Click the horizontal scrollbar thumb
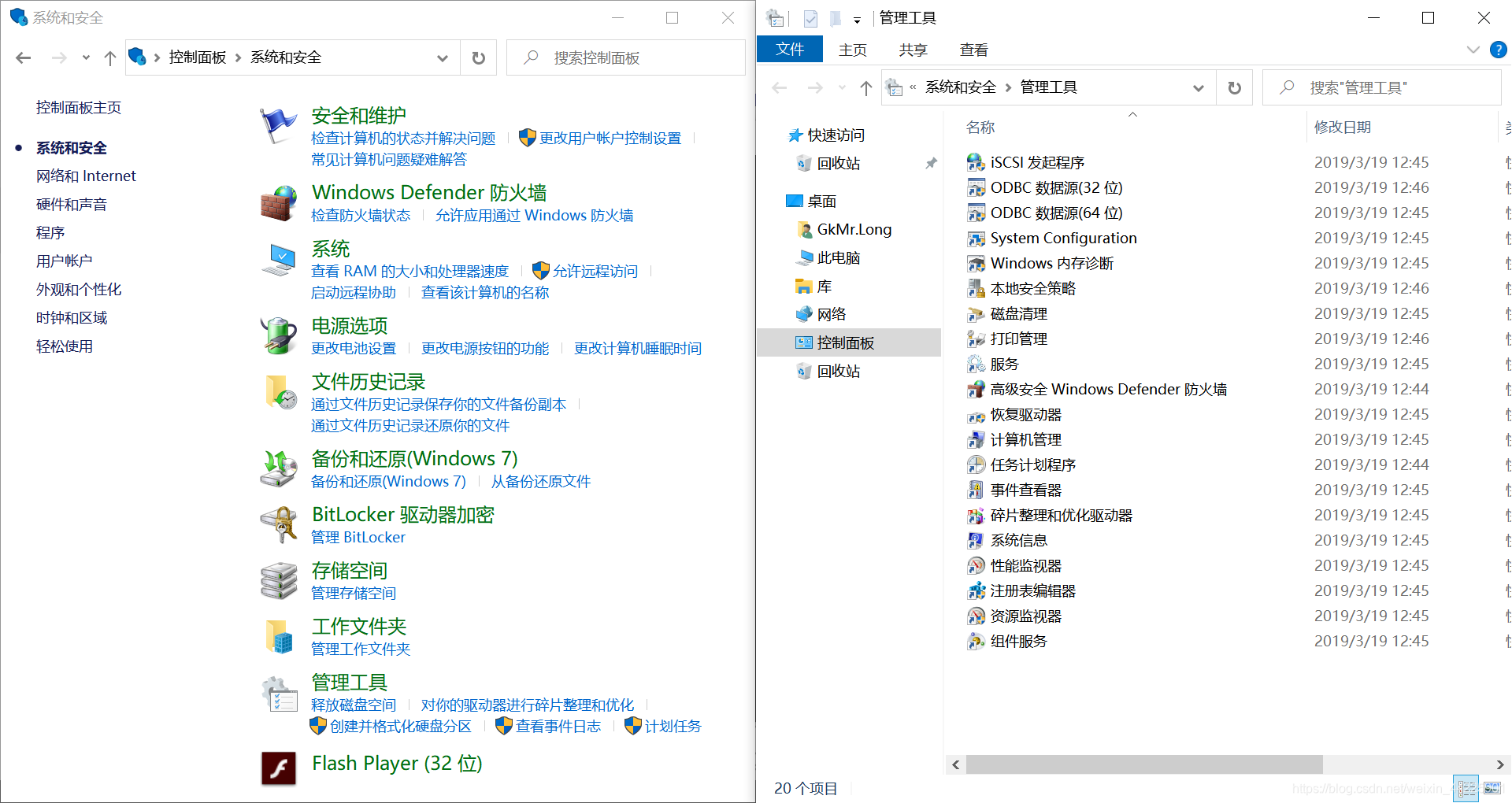The image size is (1512, 803). tap(1144, 764)
